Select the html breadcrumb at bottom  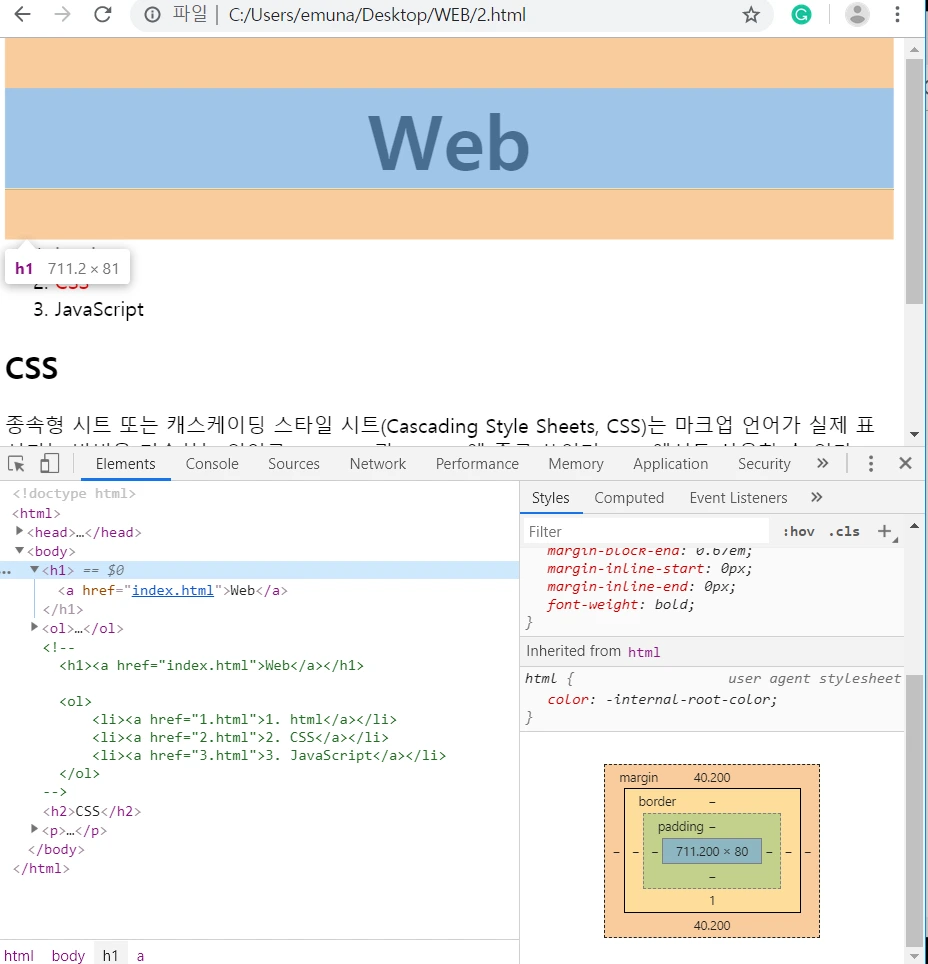[18, 955]
